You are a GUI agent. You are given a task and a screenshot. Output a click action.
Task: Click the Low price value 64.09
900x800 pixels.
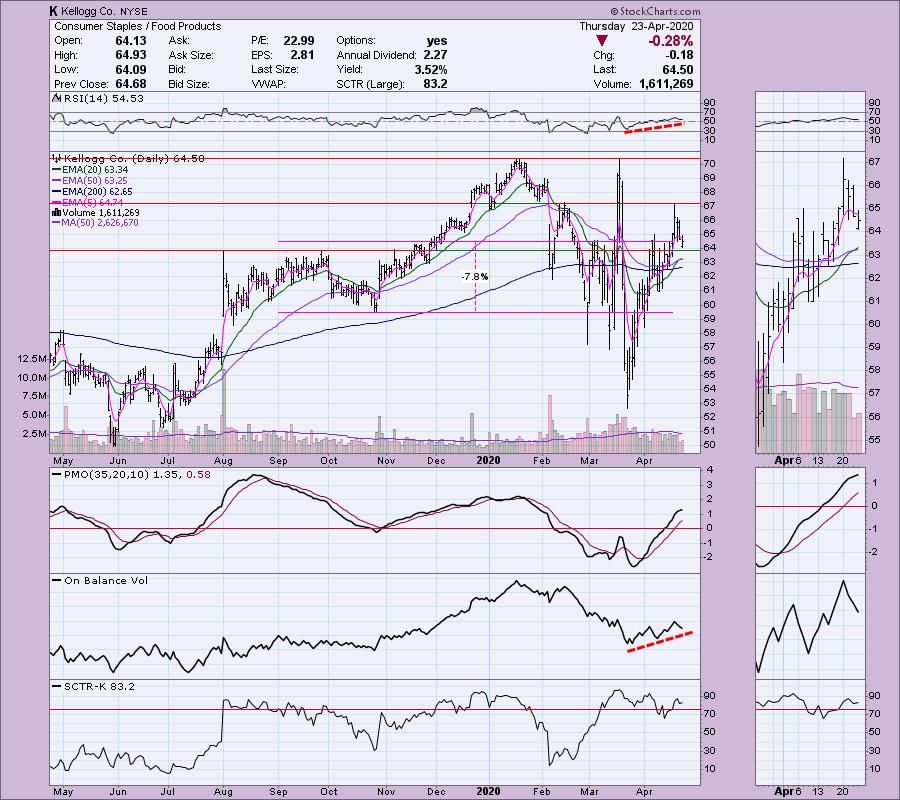131,69
